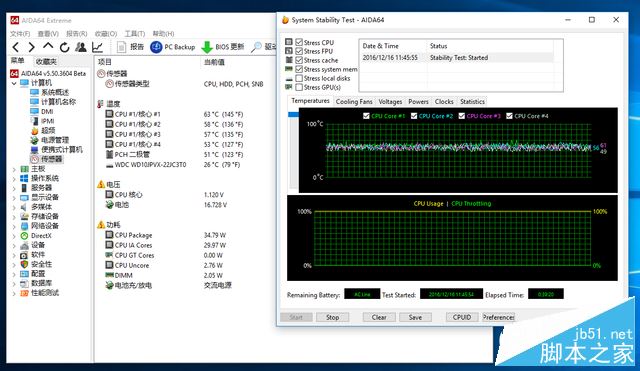Toggle CPU Core #4 graph checkbox
The width and height of the screenshot is (640, 371).
tap(509, 116)
